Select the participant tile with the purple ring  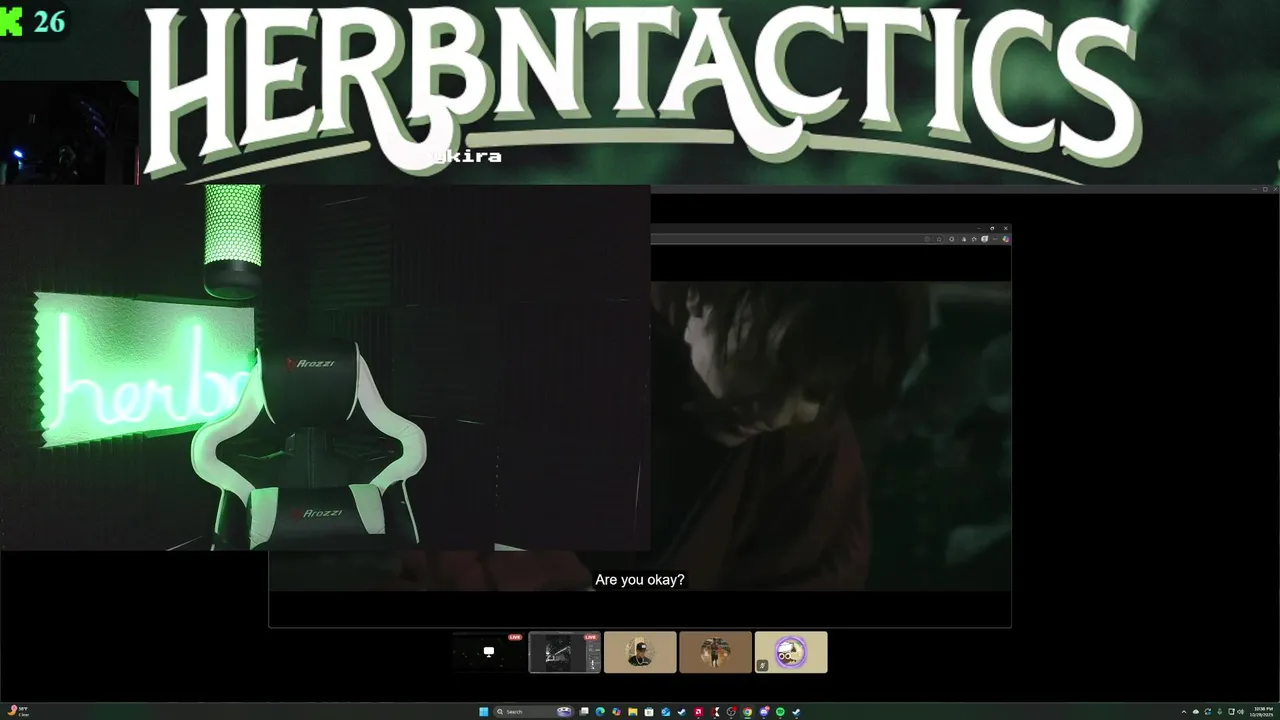pyautogui.click(x=791, y=652)
